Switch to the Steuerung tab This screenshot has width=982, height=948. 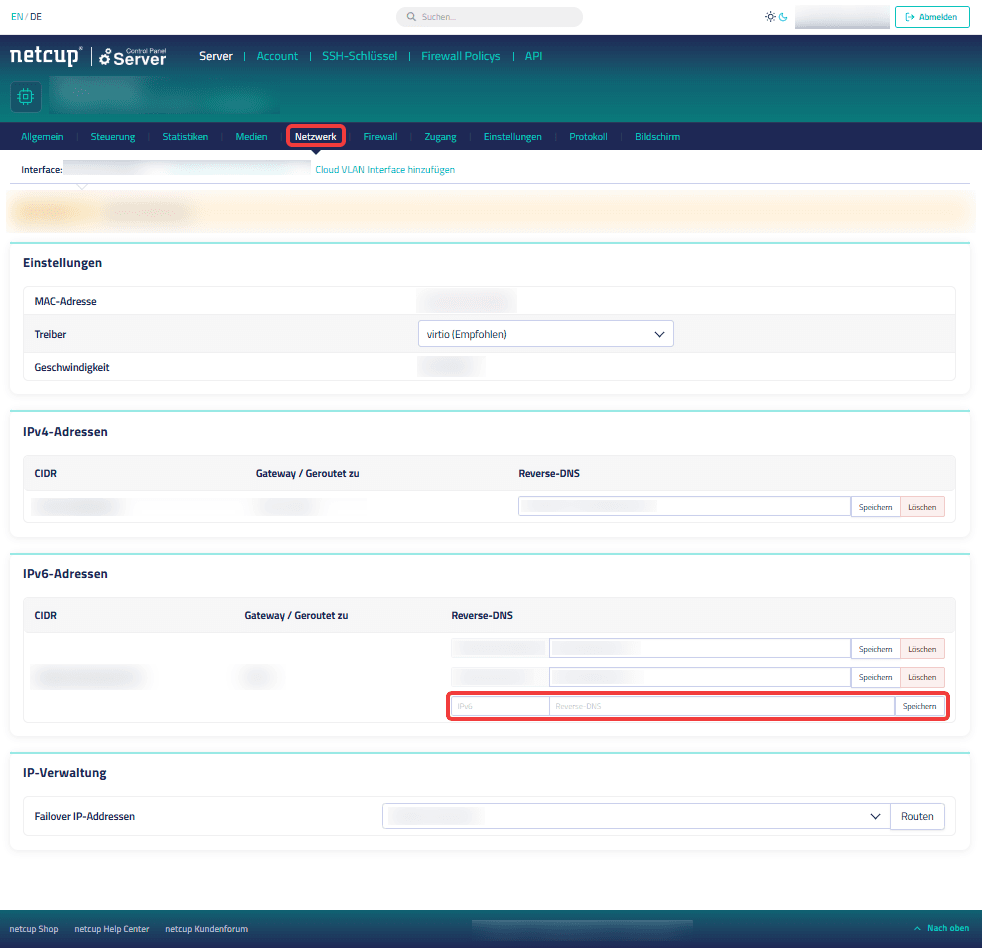[113, 137]
